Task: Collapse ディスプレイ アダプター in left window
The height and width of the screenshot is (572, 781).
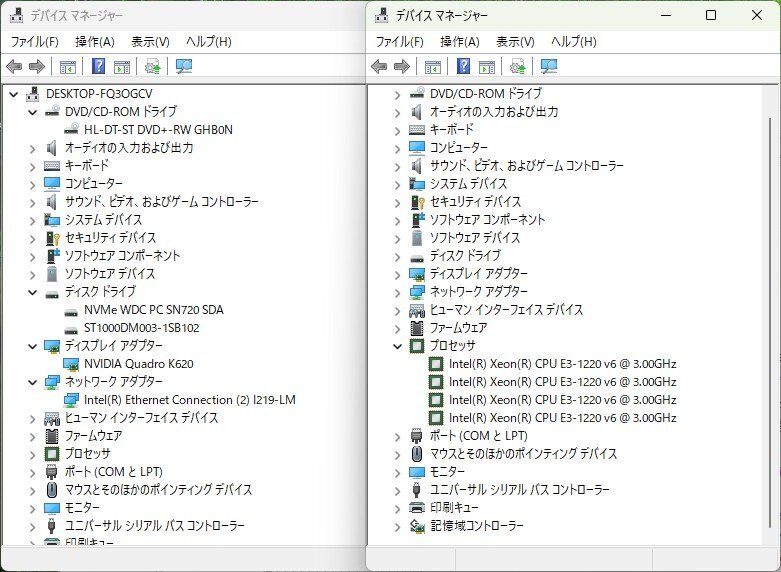Action: coord(32,346)
